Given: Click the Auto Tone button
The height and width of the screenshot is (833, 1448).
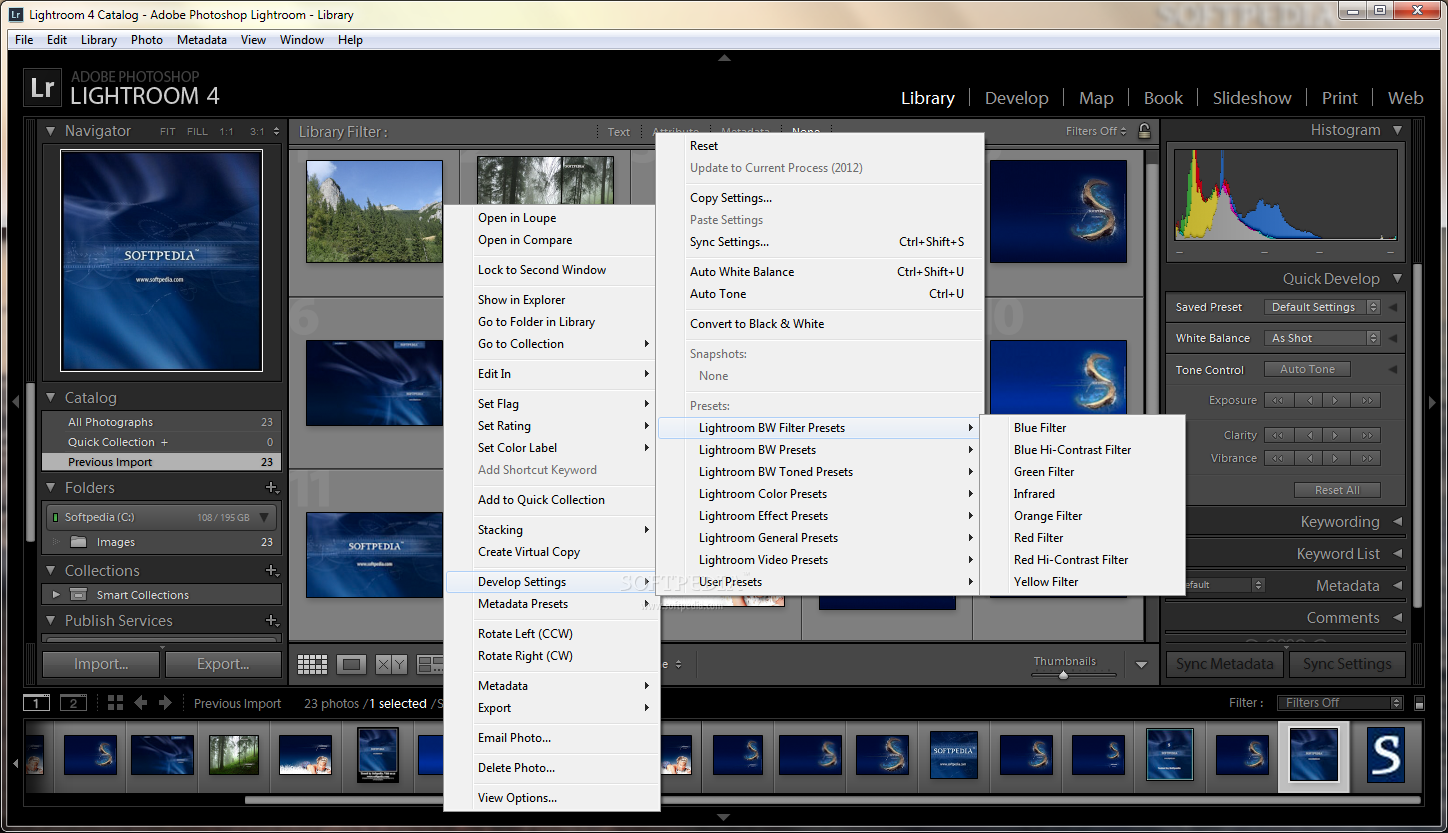Looking at the screenshot, I should [x=1307, y=369].
